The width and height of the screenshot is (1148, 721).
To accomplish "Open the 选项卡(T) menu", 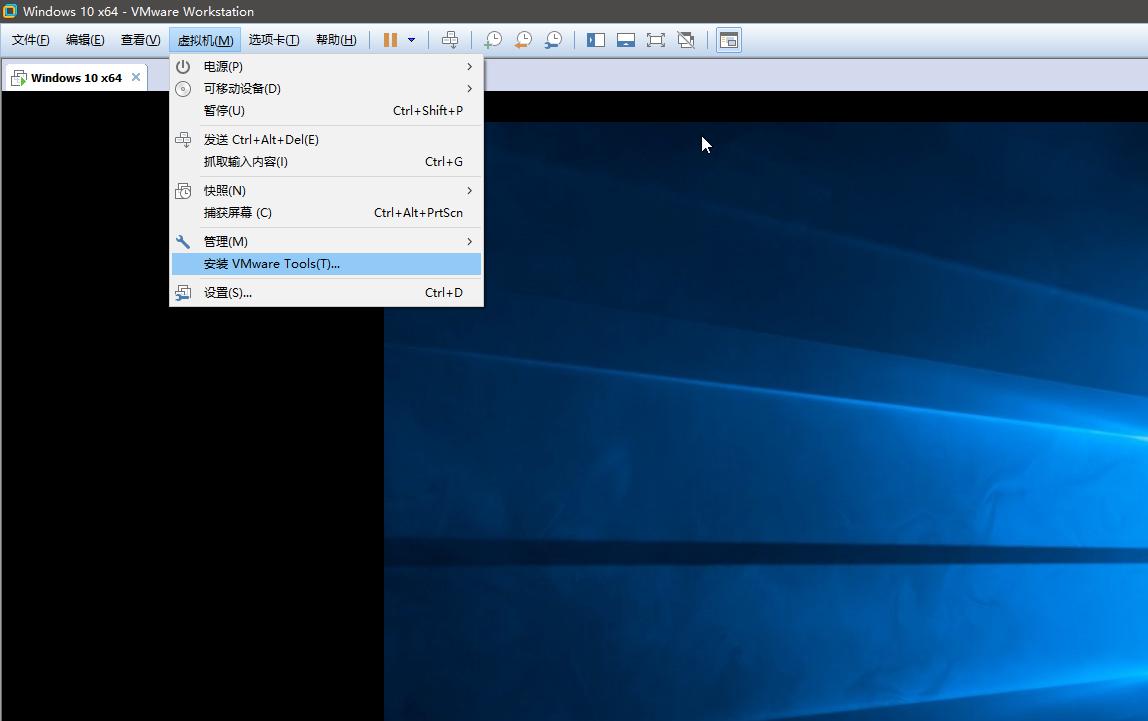I will pyautogui.click(x=274, y=40).
